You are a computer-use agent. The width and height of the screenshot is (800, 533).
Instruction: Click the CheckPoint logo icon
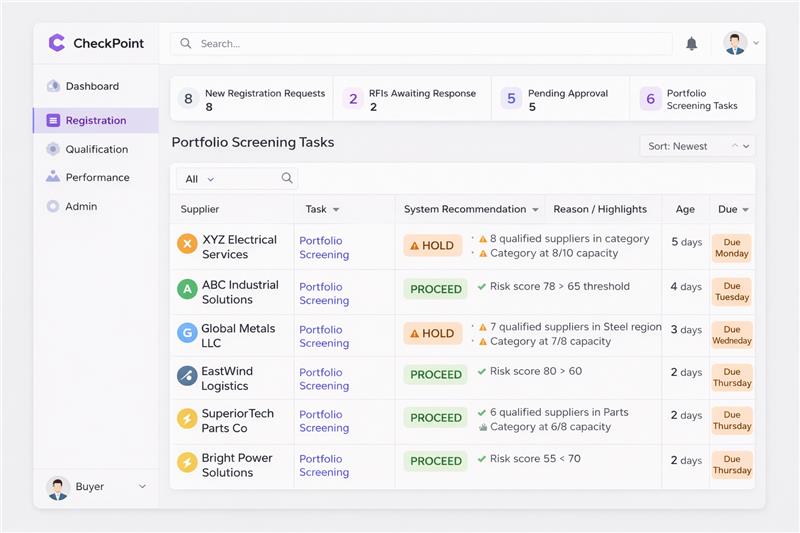pos(57,43)
